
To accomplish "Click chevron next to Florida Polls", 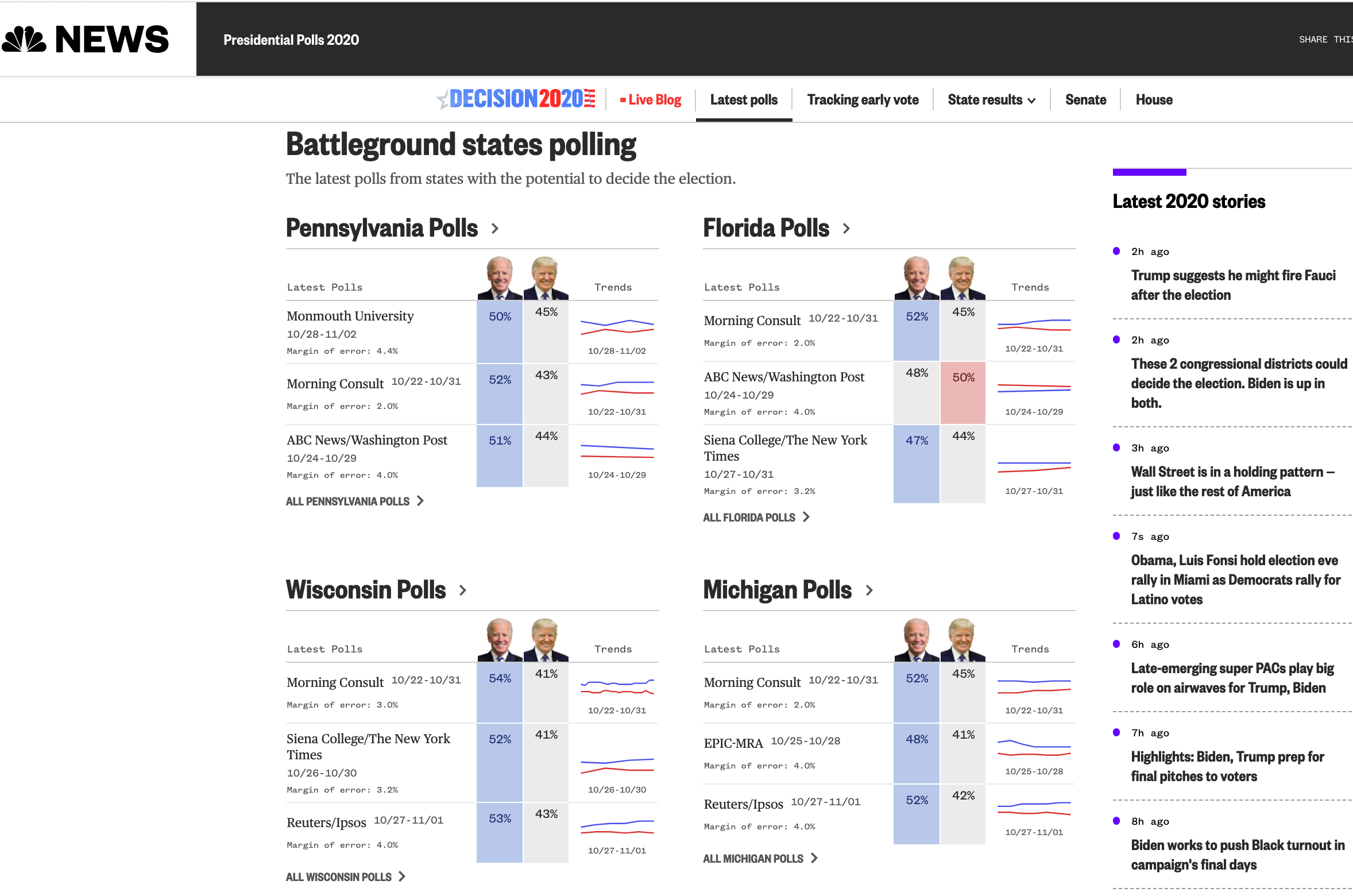I will [846, 229].
